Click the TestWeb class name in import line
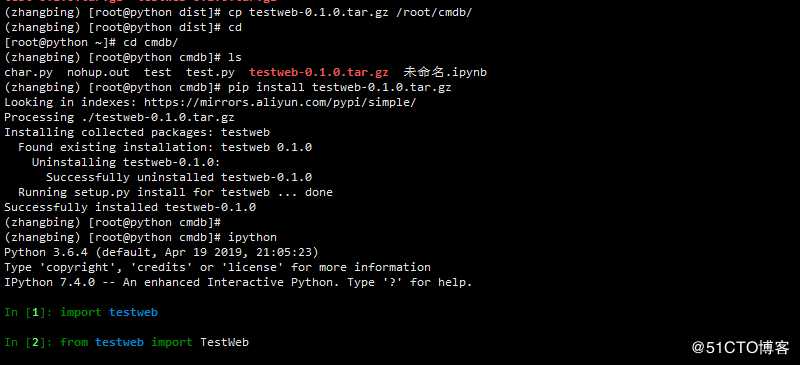The width and height of the screenshot is (800, 365). coord(224,342)
